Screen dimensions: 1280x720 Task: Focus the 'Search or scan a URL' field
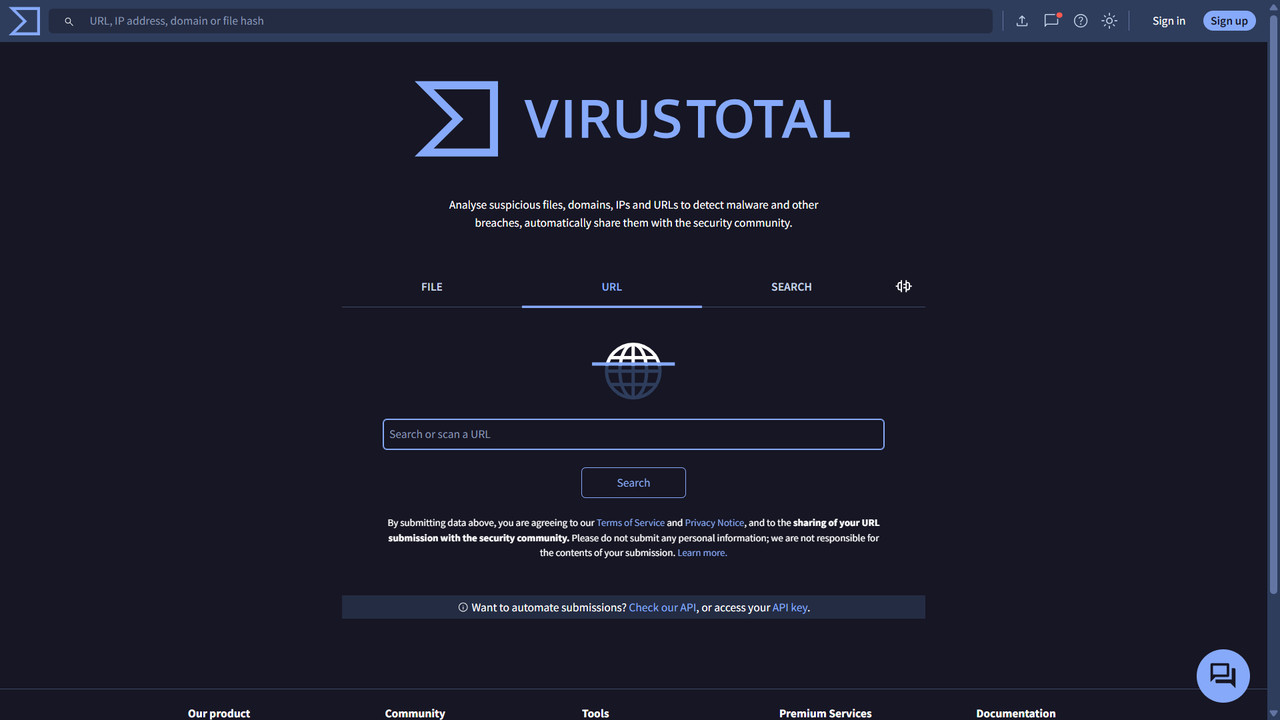click(x=633, y=434)
